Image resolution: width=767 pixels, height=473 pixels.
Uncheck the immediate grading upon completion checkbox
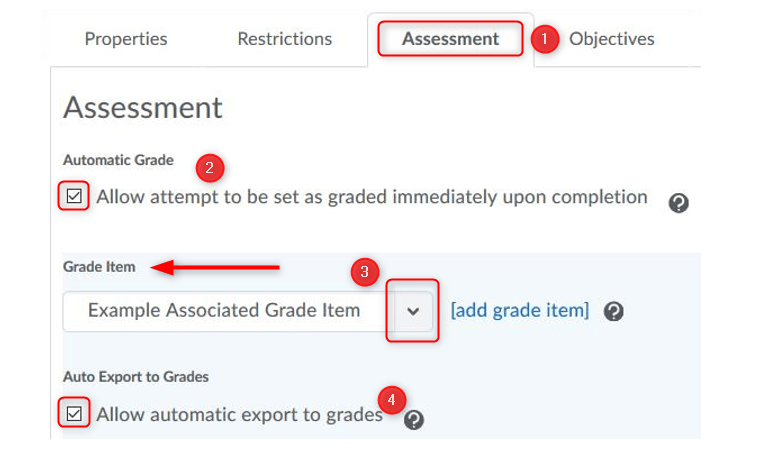(x=74, y=197)
